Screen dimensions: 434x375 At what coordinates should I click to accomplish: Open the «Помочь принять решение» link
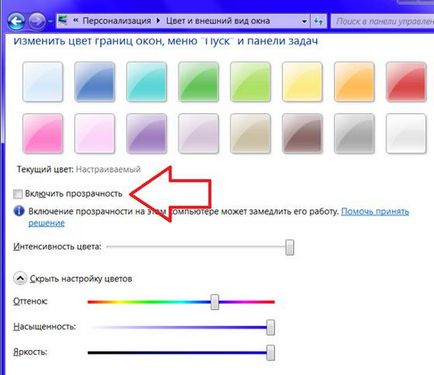pyautogui.click(x=375, y=211)
